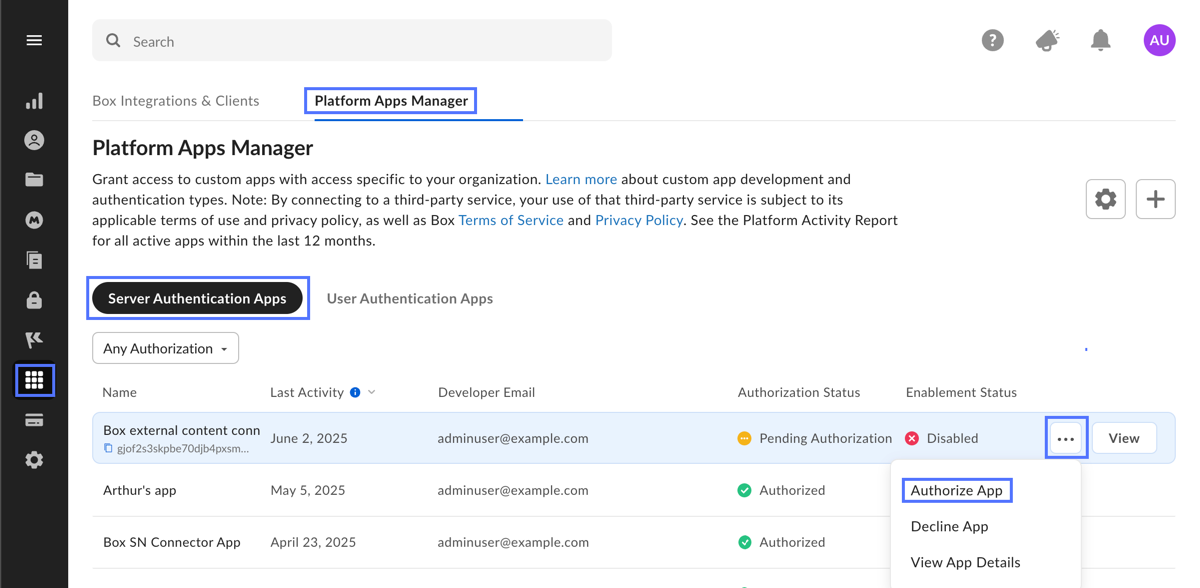Click the Pending Authorization status icon
This screenshot has height=588, width=1200.
744,438
